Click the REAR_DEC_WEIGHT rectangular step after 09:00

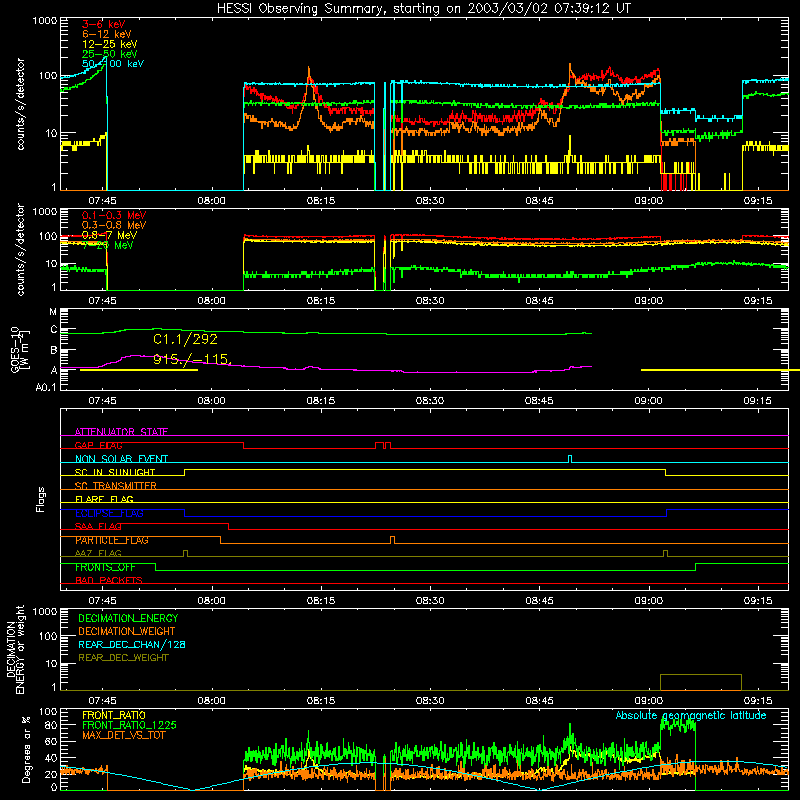[701, 682]
